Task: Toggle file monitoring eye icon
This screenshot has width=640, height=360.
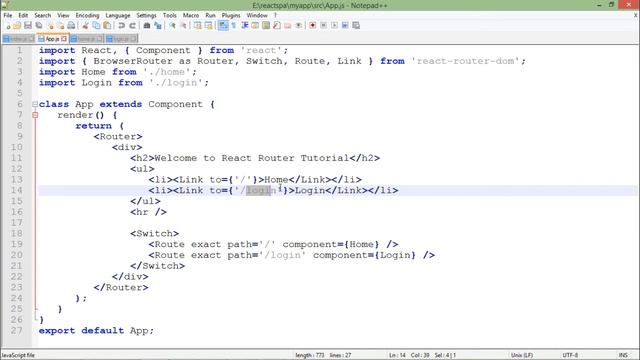Action: point(299,25)
